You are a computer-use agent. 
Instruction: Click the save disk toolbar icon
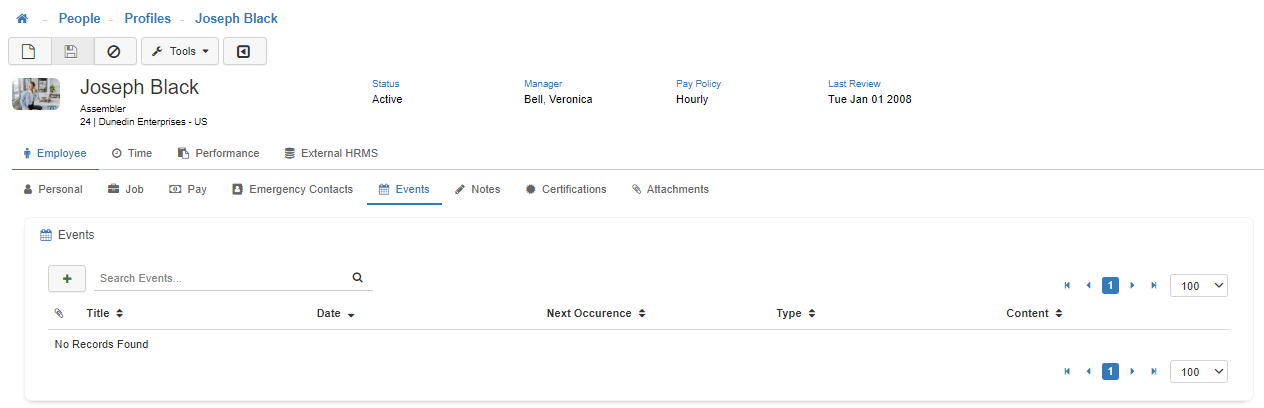(71, 51)
